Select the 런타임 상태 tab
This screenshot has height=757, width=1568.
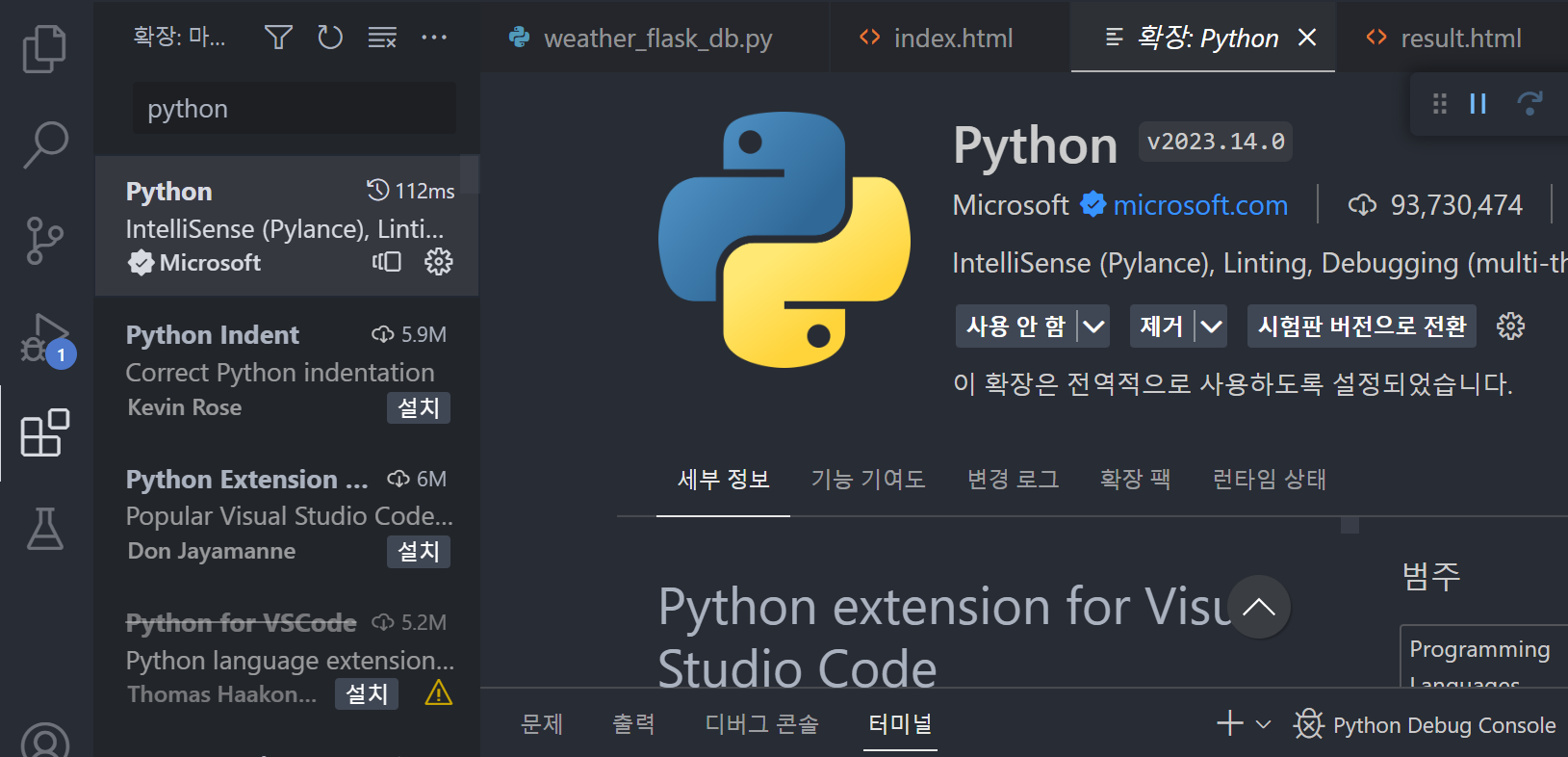pyautogui.click(x=1269, y=480)
